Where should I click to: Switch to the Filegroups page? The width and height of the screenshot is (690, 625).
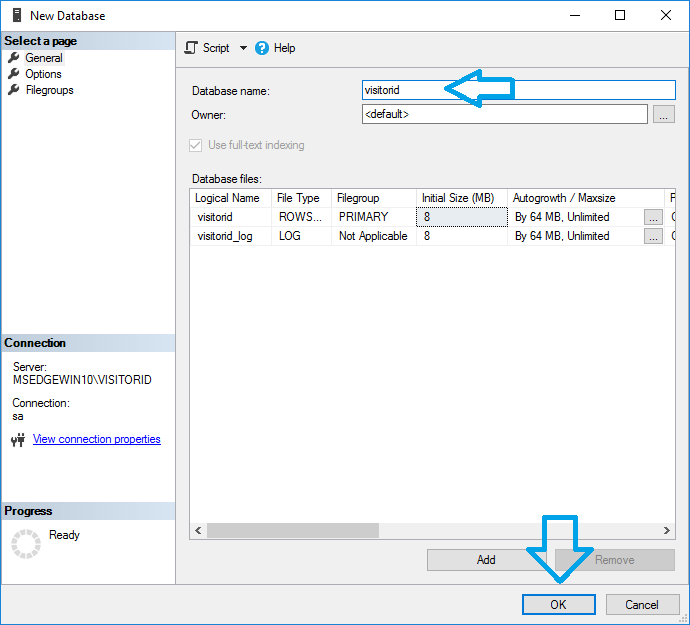[49, 90]
